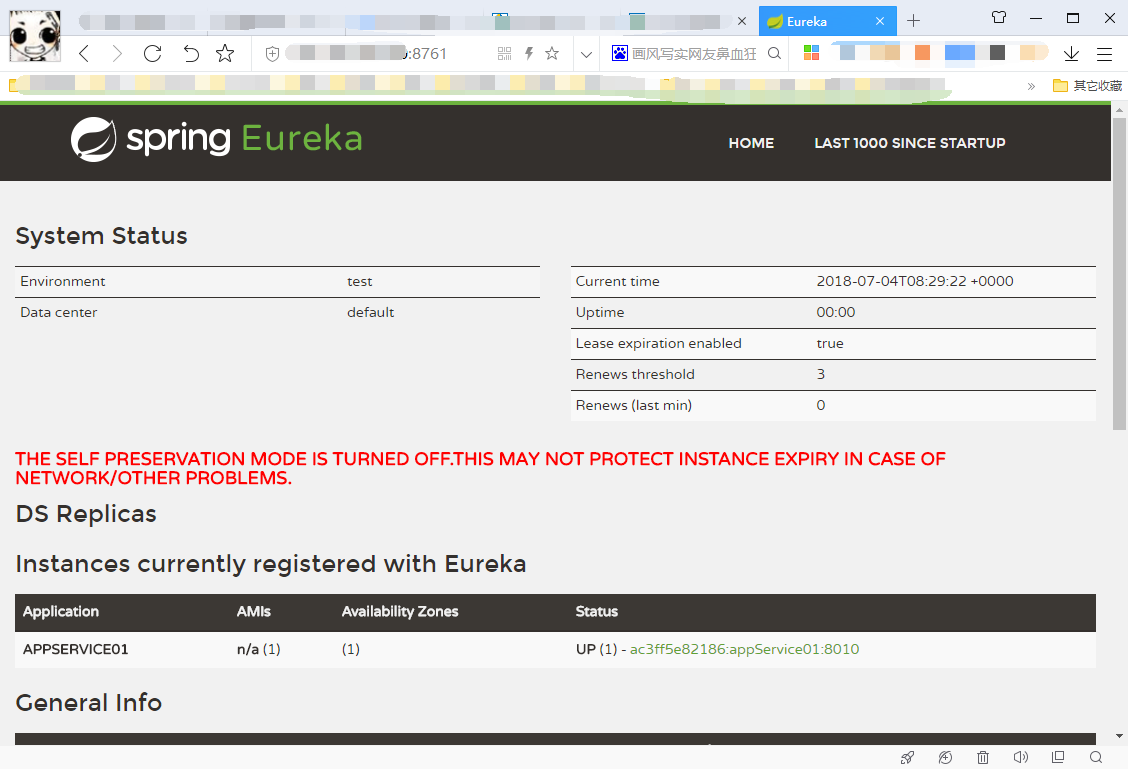Reload the Eureka page

[x=153, y=53]
